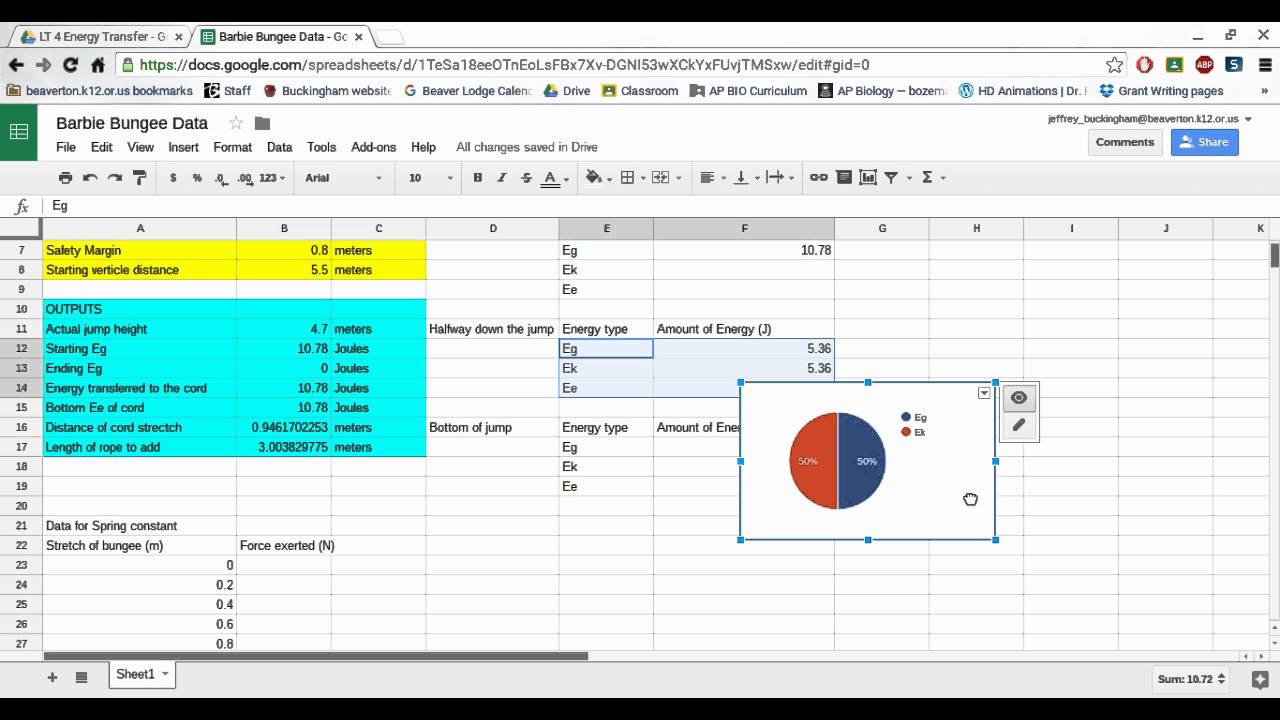Viewport: 1280px width, 720px height.
Task: Open the all sheets list icon
Action: 82,677
